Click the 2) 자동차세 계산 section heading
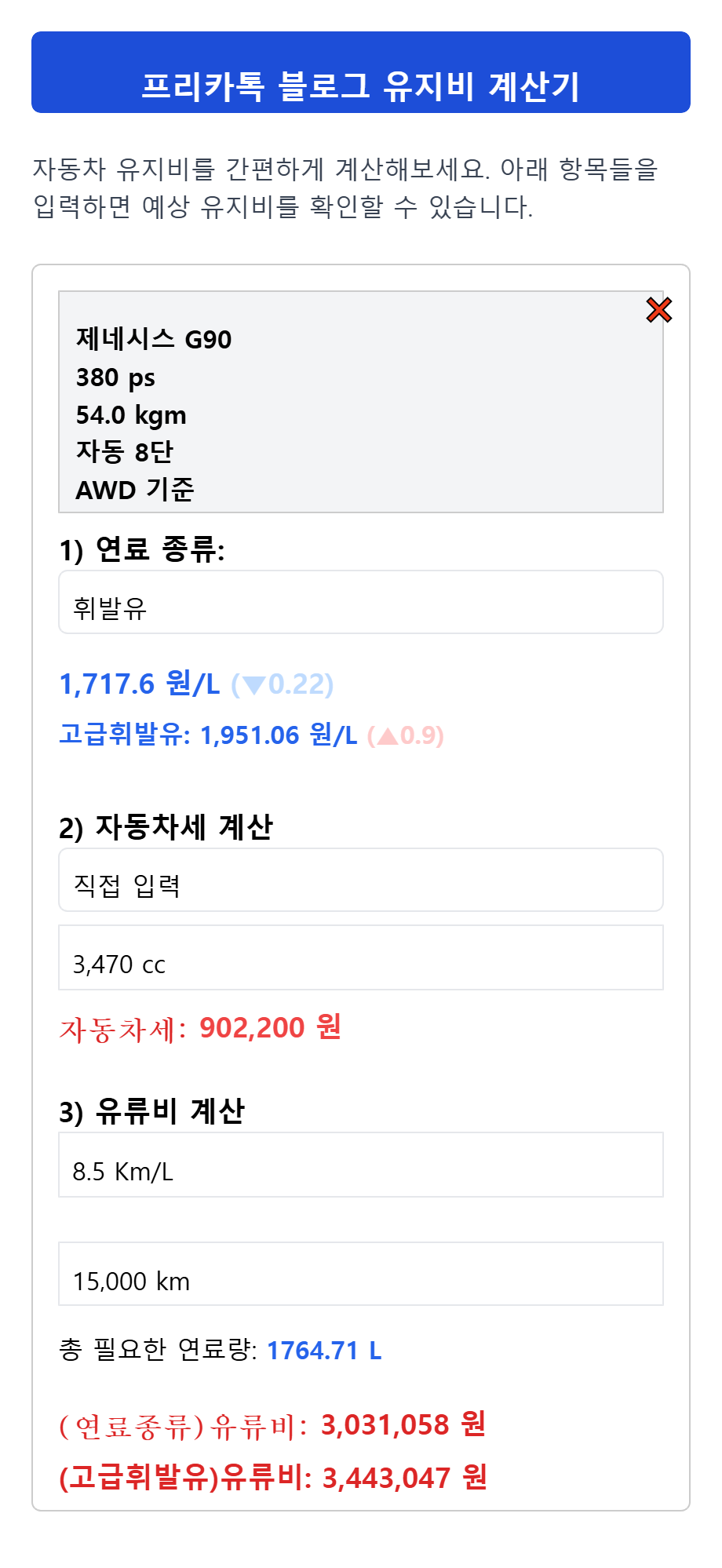This screenshot has height=1568, width=722. (166, 827)
